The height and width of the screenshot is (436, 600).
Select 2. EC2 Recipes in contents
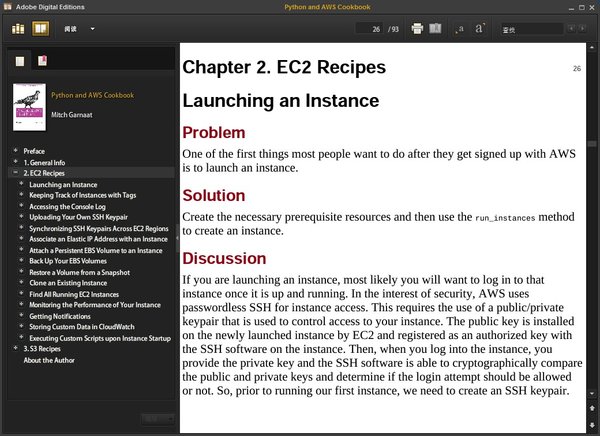click(44, 173)
